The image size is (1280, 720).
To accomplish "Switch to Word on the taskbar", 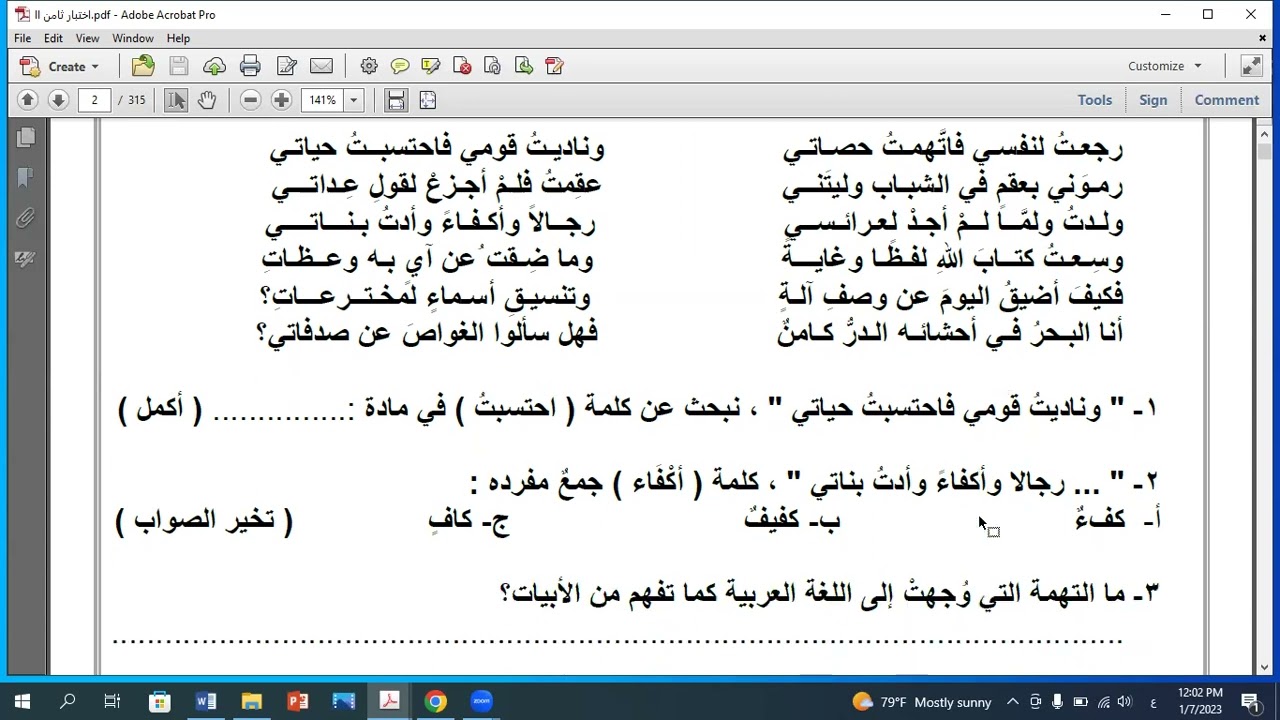I will tap(206, 702).
